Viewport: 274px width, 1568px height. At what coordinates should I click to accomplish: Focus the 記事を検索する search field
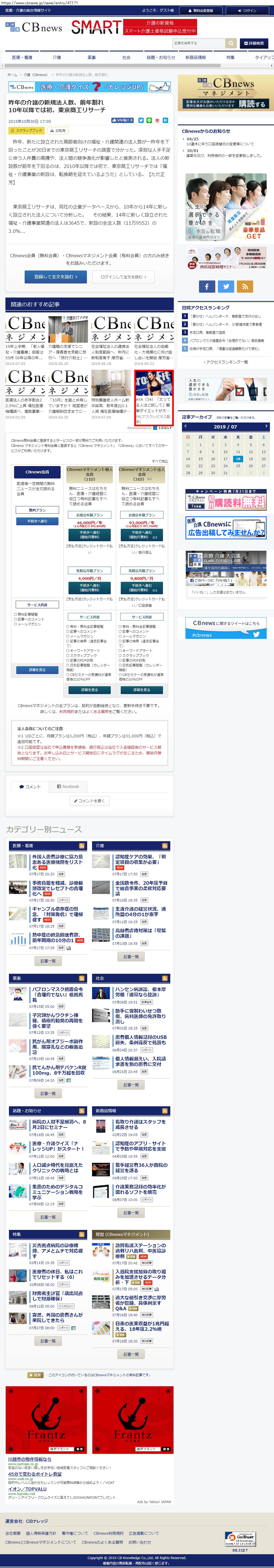(198, 43)
